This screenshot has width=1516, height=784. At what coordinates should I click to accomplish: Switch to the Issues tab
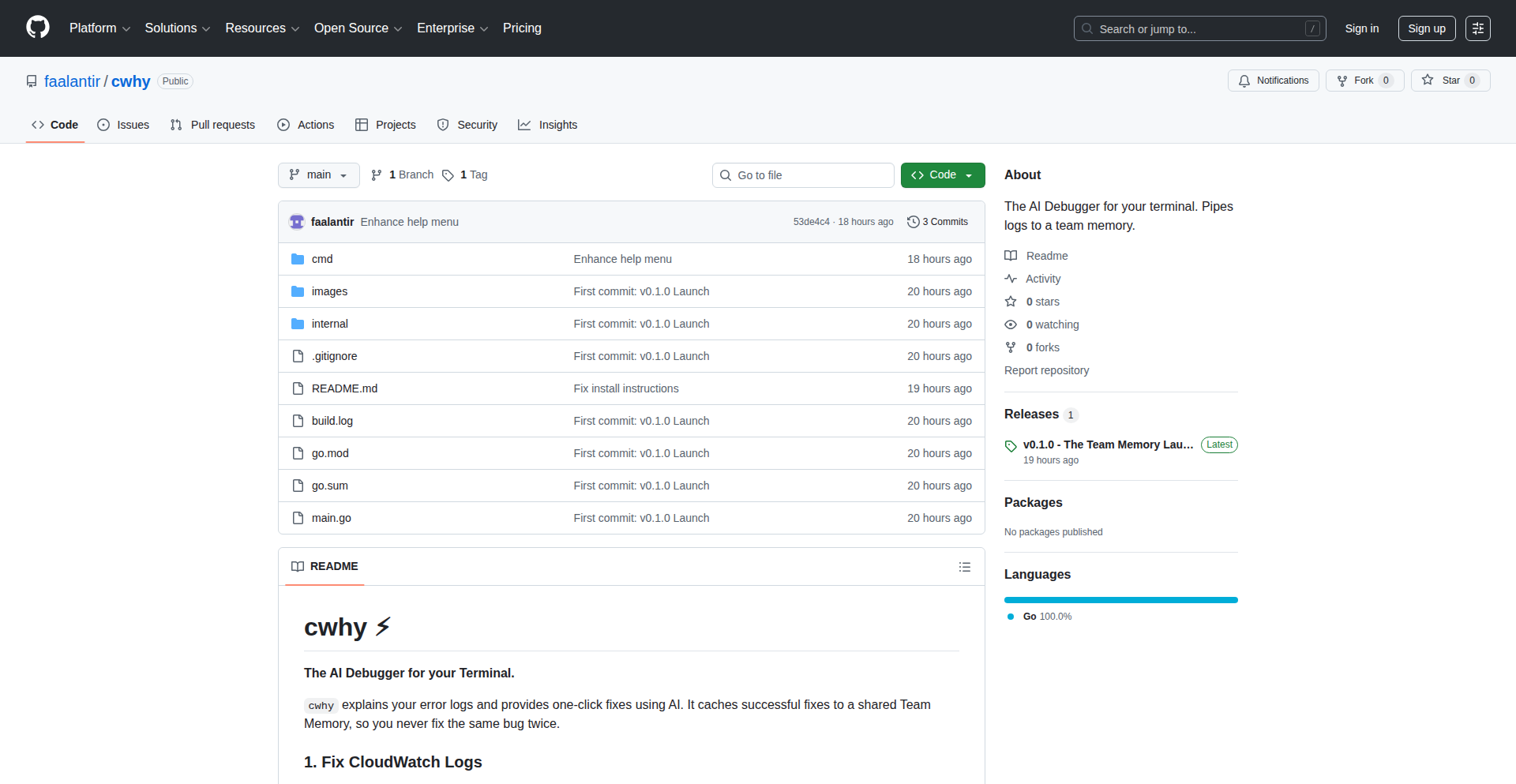tap(123, 125)
